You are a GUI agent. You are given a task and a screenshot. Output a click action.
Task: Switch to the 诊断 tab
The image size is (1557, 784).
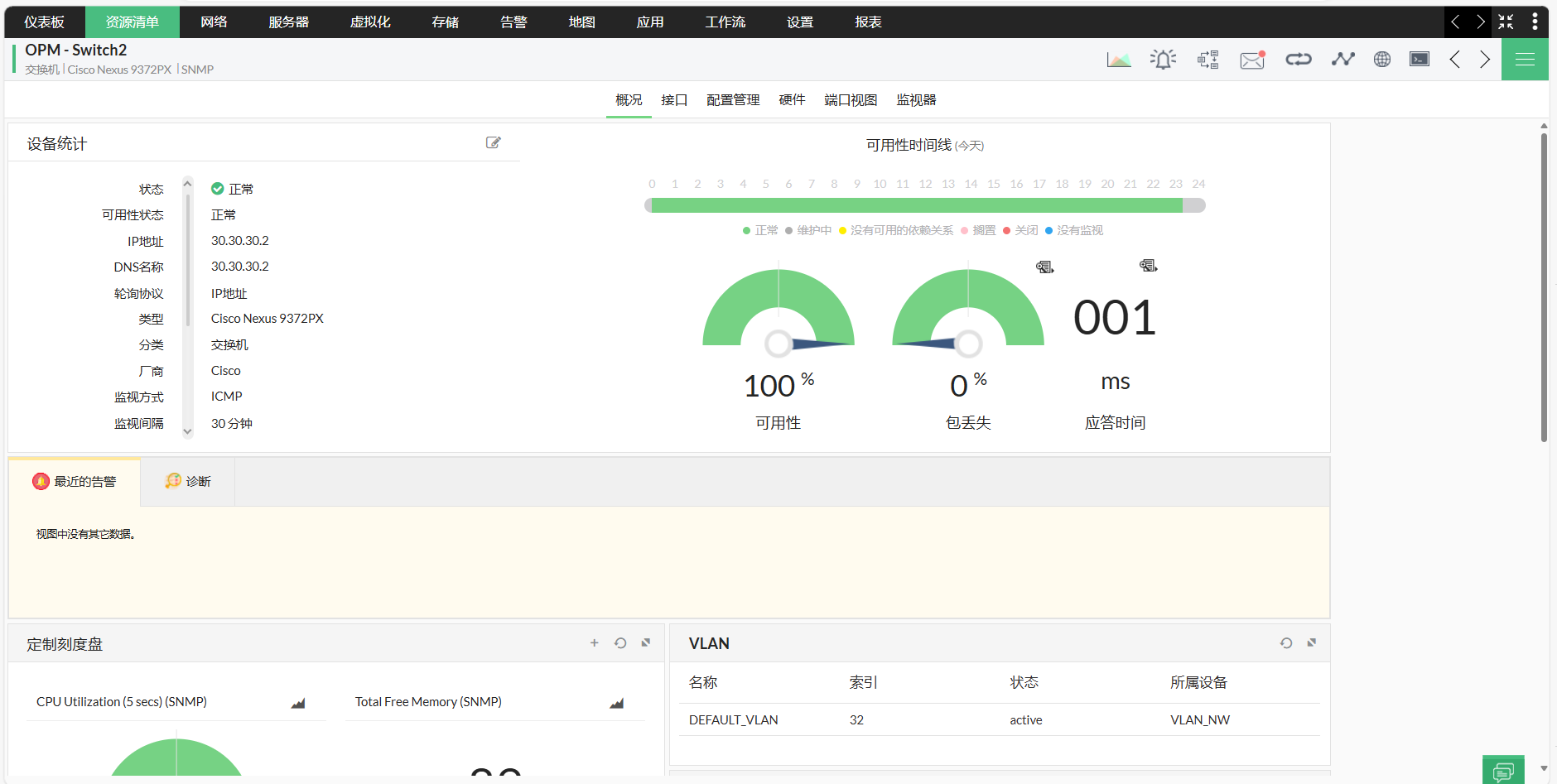pyautogui.click(x=189, y=482)
